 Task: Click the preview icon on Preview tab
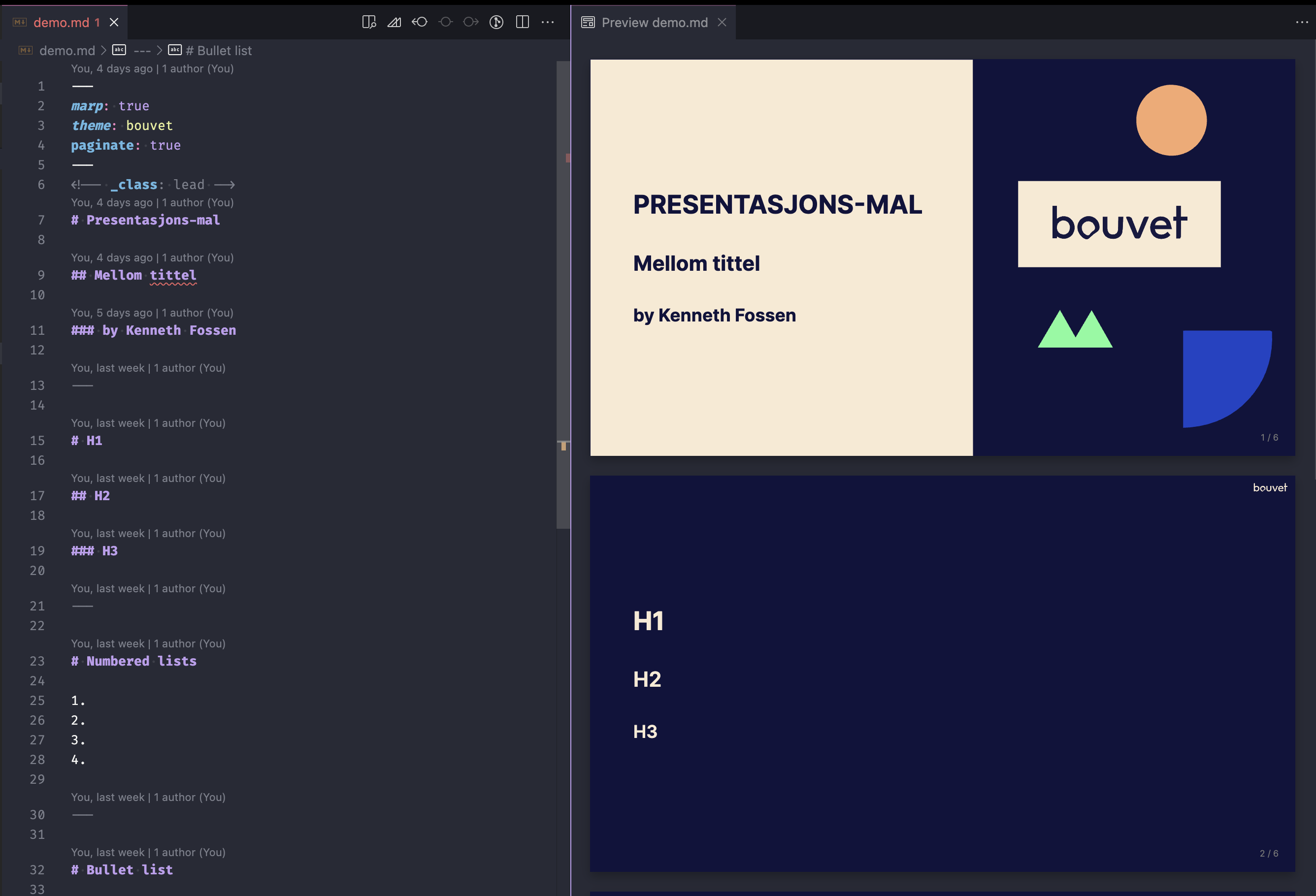pos(588,22)
